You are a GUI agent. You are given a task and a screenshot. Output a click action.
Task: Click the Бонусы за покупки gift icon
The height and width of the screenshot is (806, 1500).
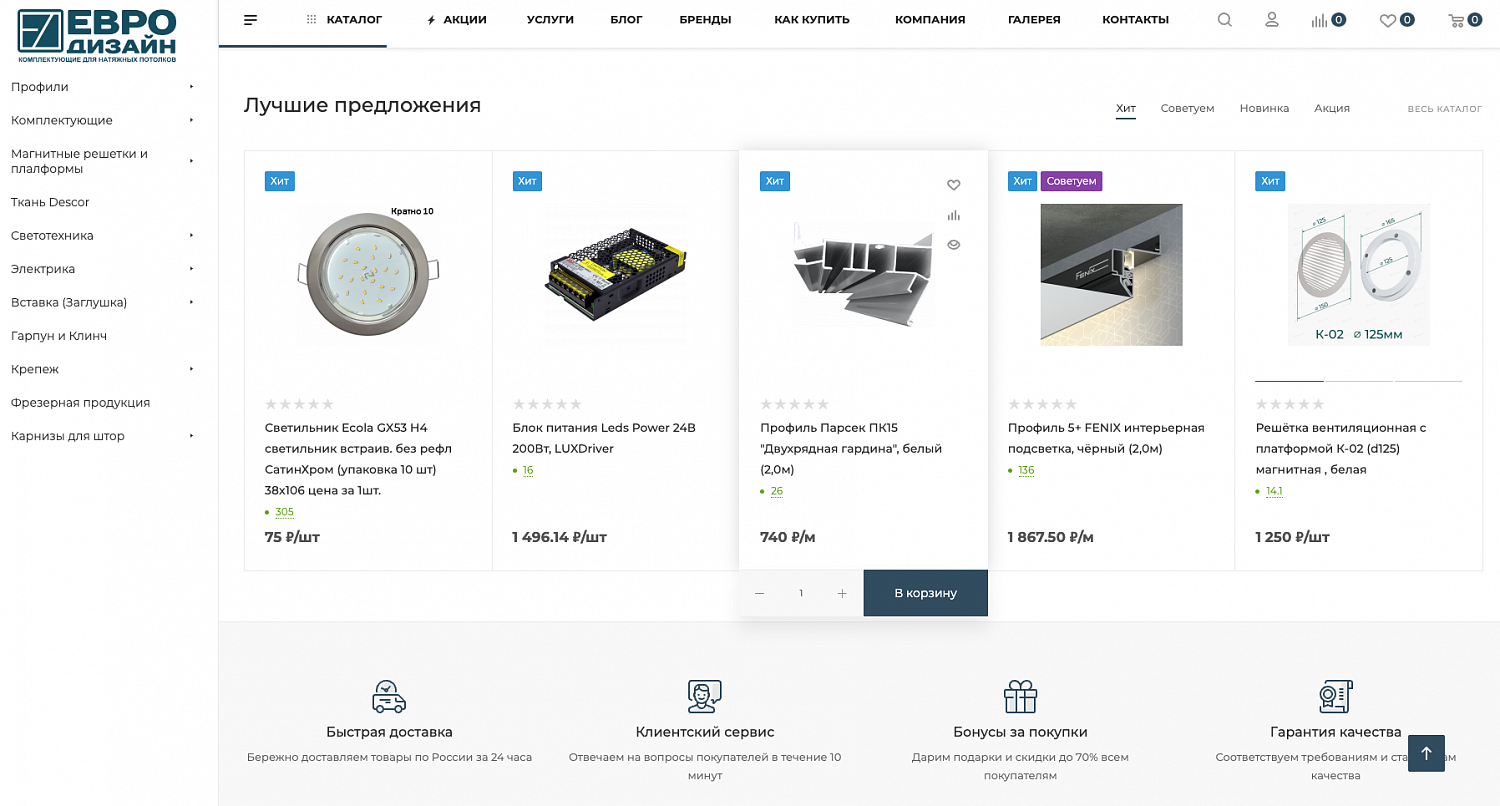(x=1020, y=696)
